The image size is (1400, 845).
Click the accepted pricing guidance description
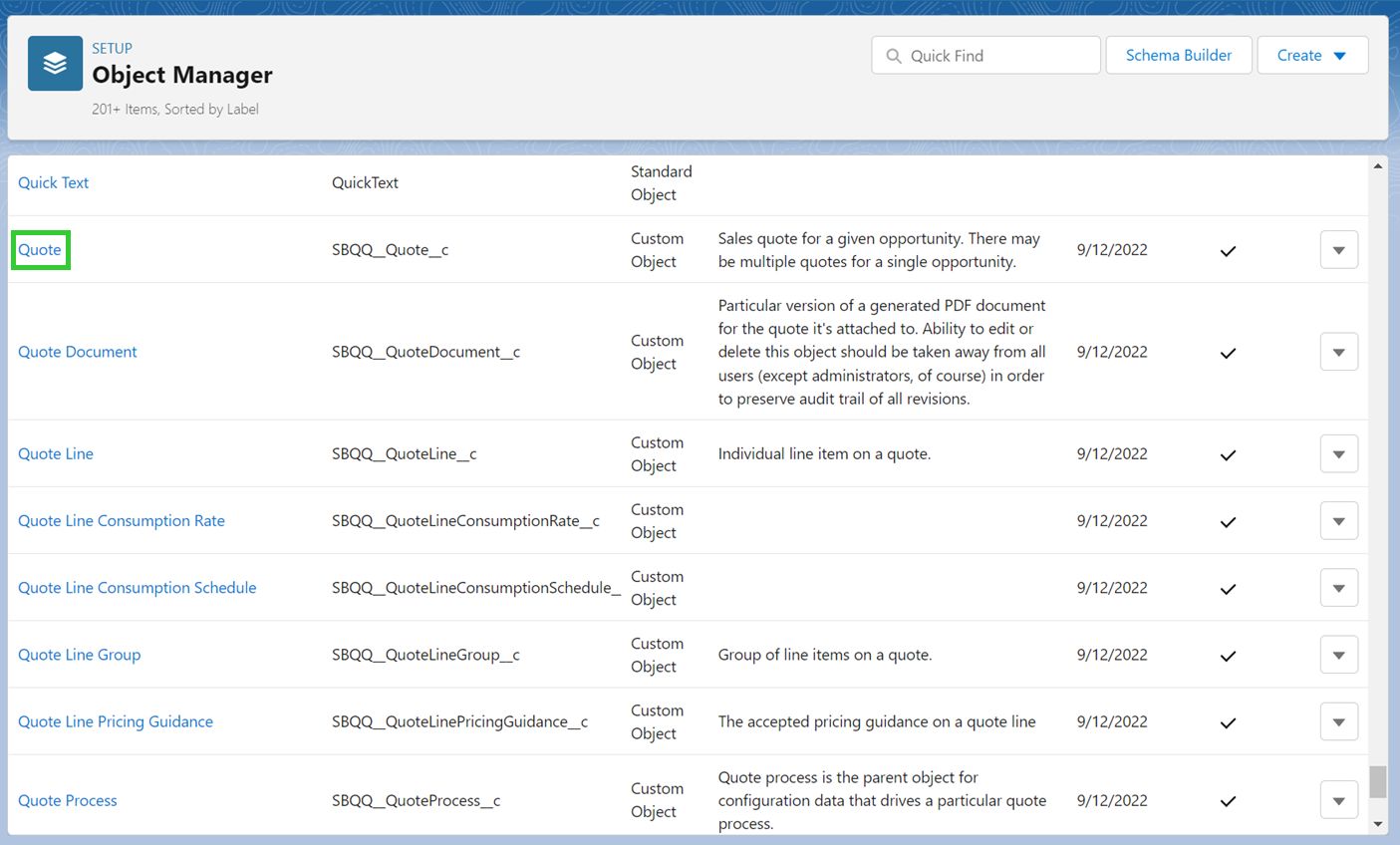877,721
